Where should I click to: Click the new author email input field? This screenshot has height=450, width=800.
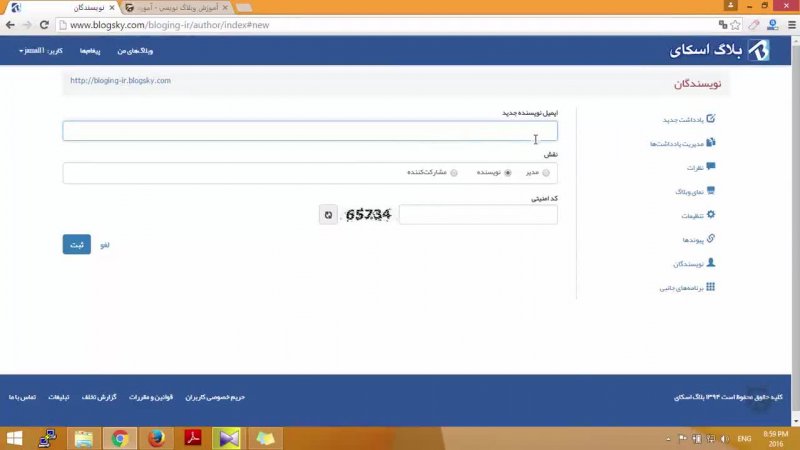click(310, 131)
